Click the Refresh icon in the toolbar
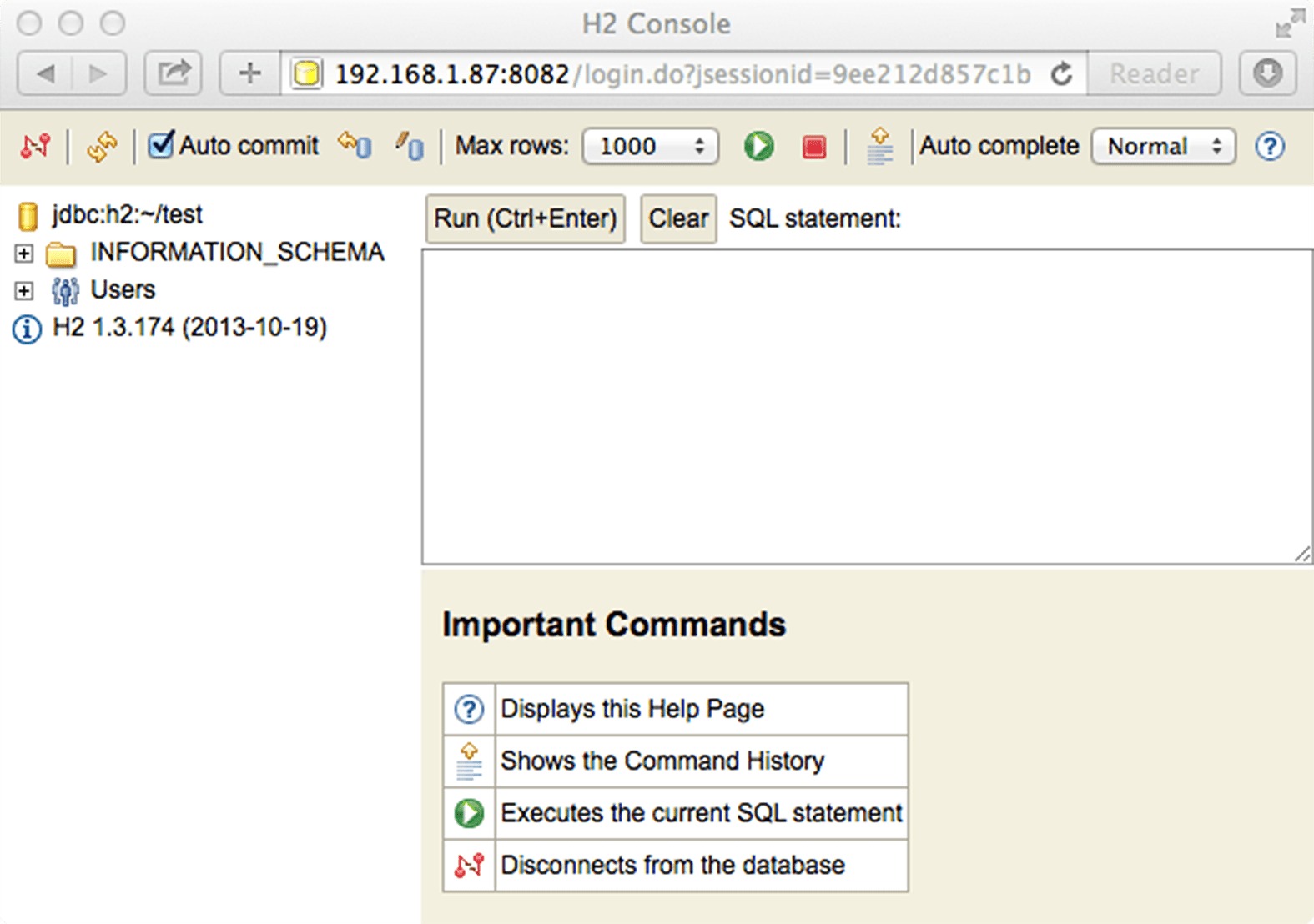The height and width of the screenshot is (924, 1314). [x=101, y=147]
